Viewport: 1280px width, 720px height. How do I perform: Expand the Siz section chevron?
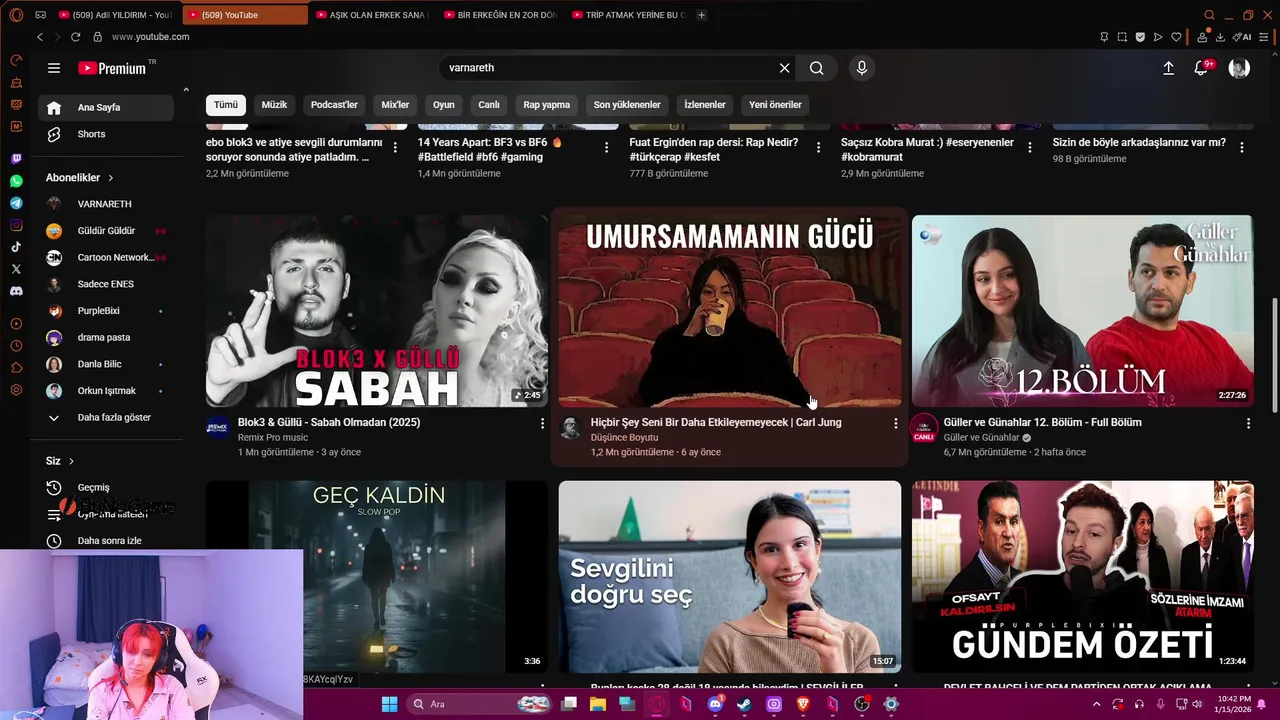pyautogui.click(x=71, y=461)
